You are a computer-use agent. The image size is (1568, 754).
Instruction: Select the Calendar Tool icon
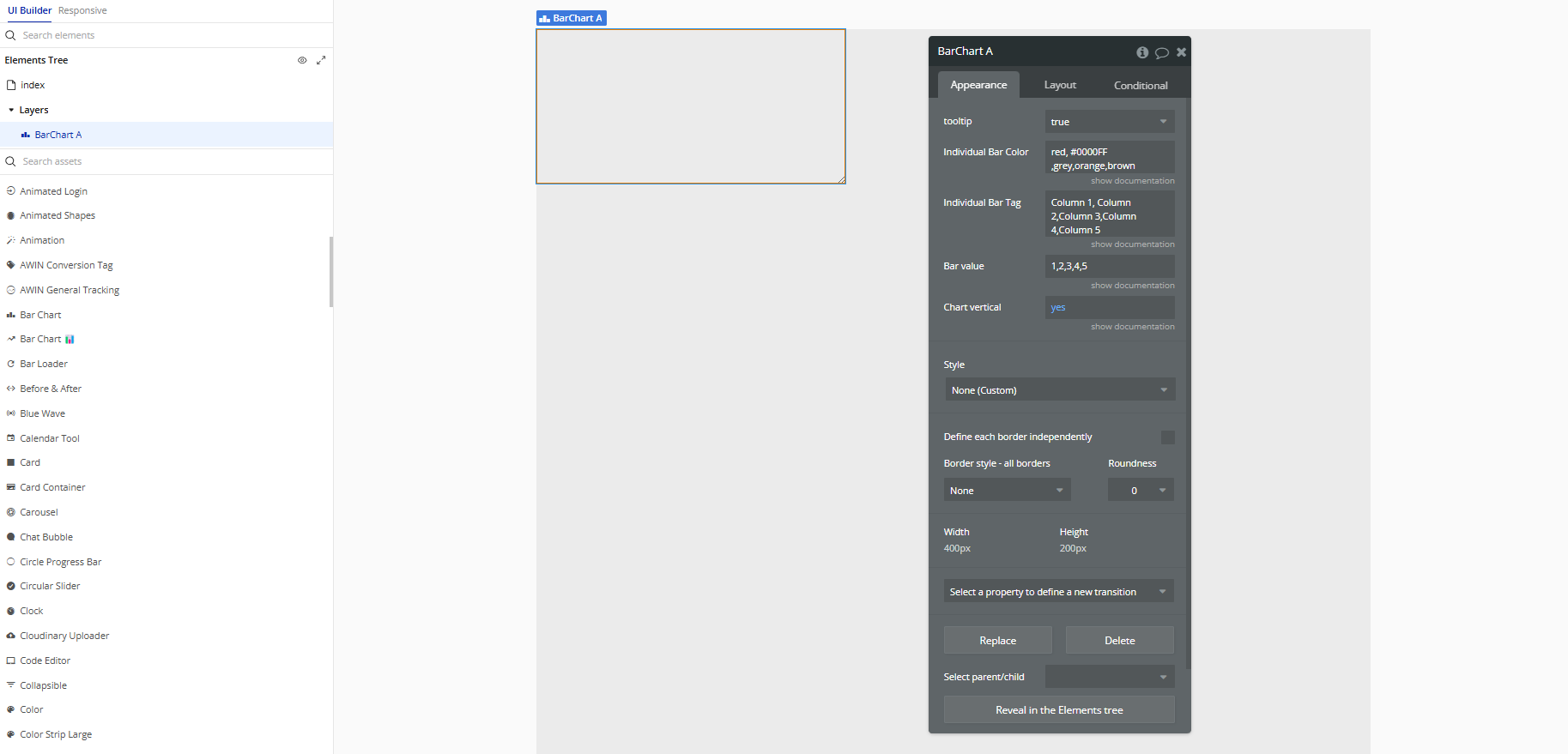(x=11, y=438)
